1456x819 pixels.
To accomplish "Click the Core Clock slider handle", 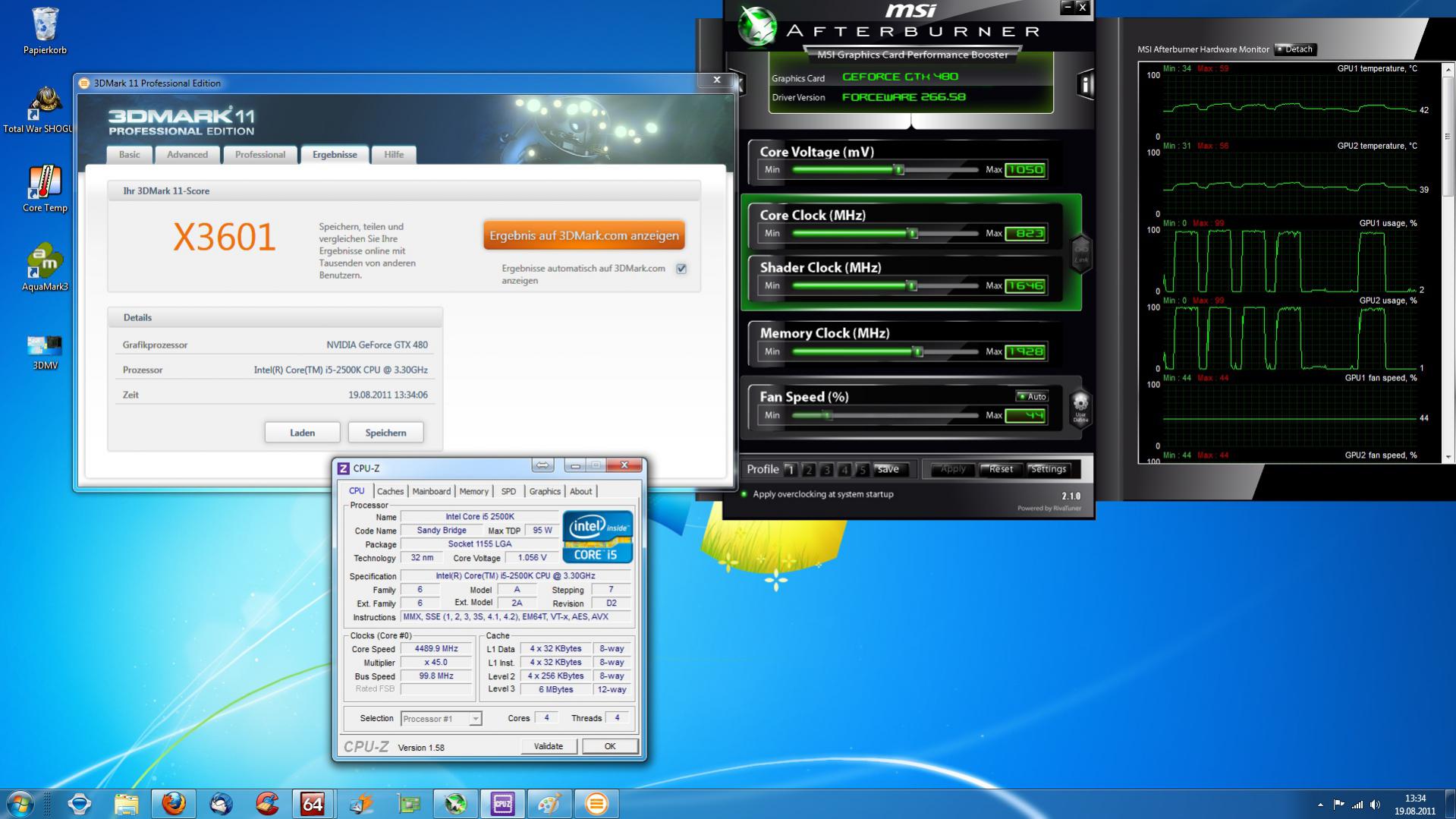I will coord(913,234).
